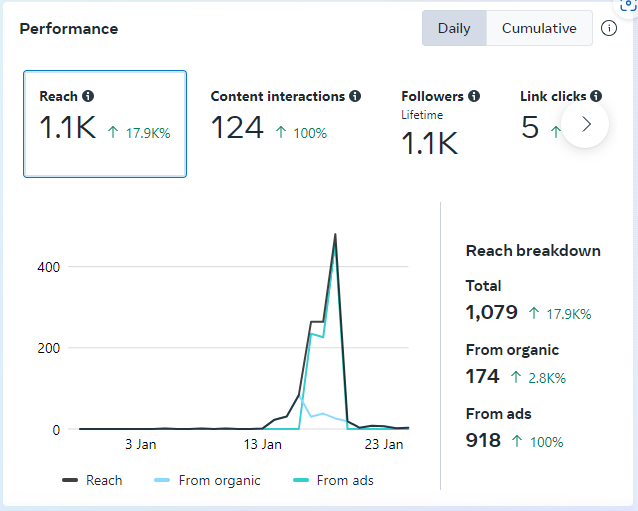Switch to the Cumulative view
The image size is (638, 511).
click(x=539, y=28)
